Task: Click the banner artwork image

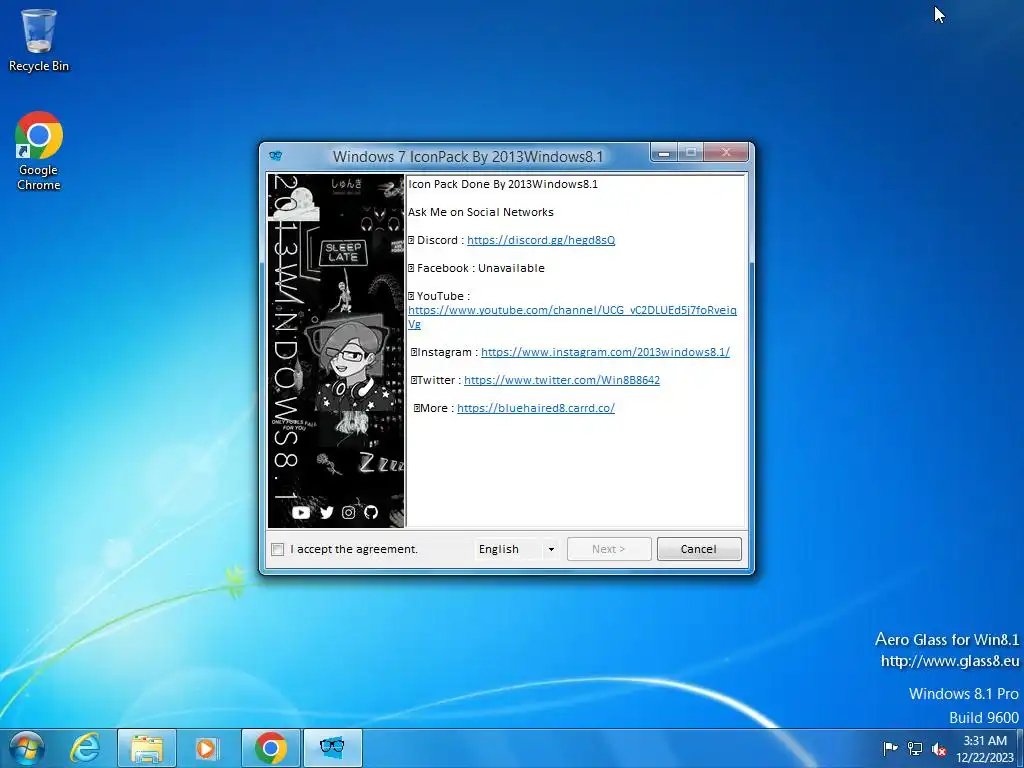Action: tap(336, 351)
